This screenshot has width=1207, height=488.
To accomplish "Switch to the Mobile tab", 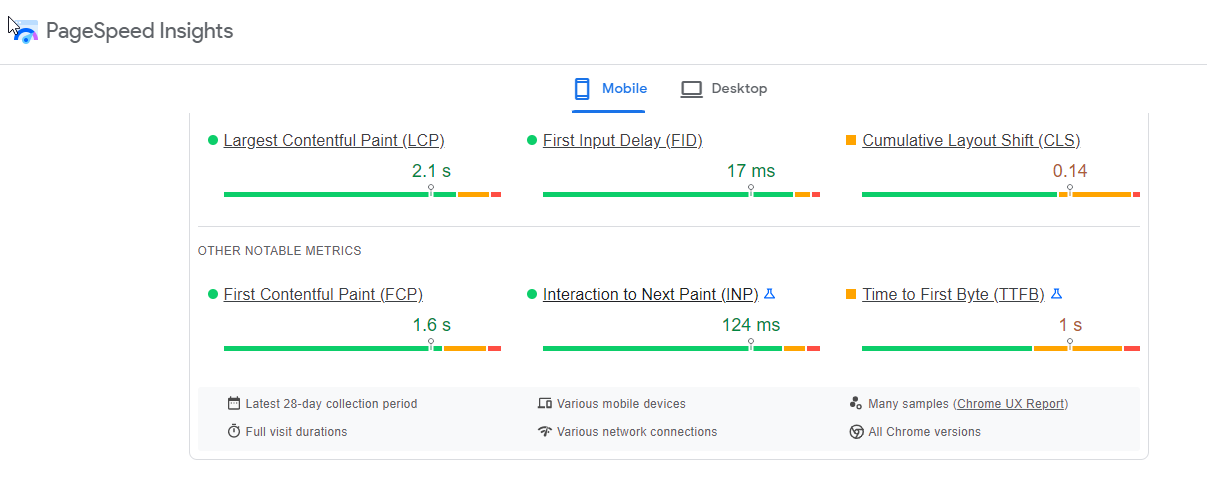I will tap(610, 89).
